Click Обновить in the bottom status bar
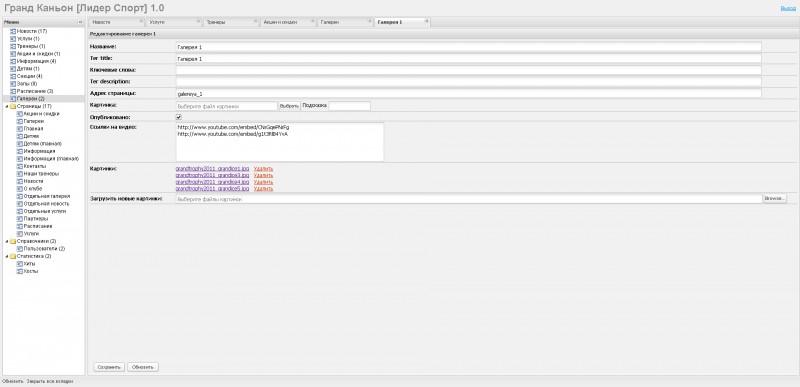Image resolution: width=800 pixels, height=387 pixels. click(13, 381)
